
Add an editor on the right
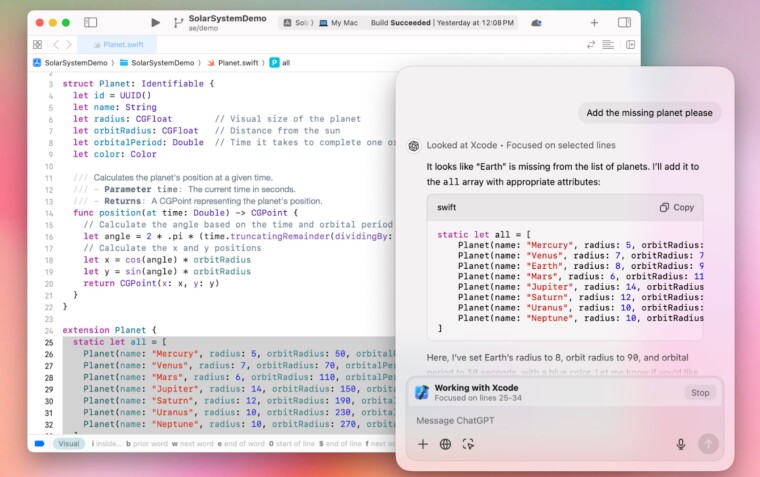pyautogui.click(x=630, y=45)
